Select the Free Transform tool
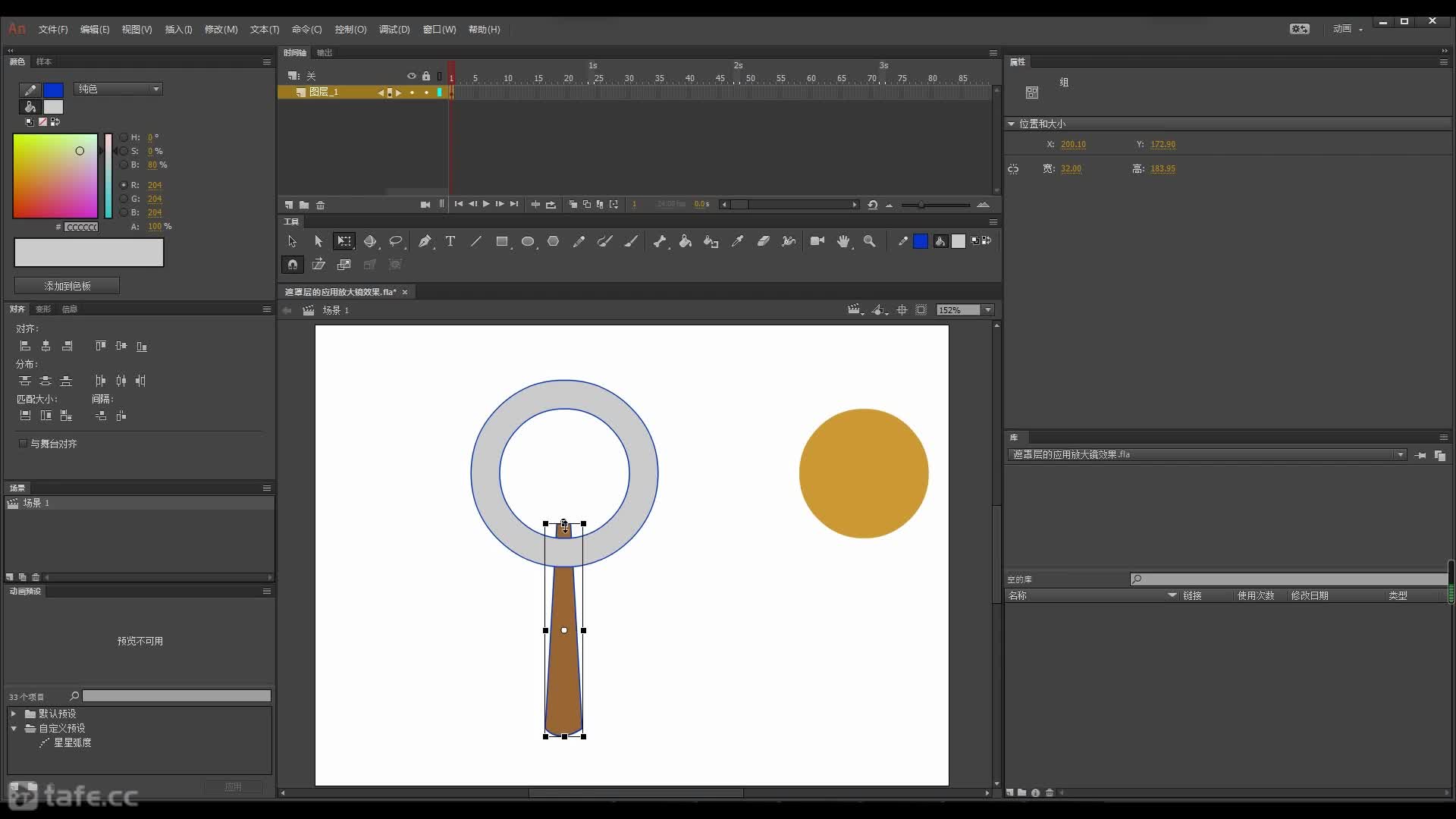 click(x=344, y=241)
